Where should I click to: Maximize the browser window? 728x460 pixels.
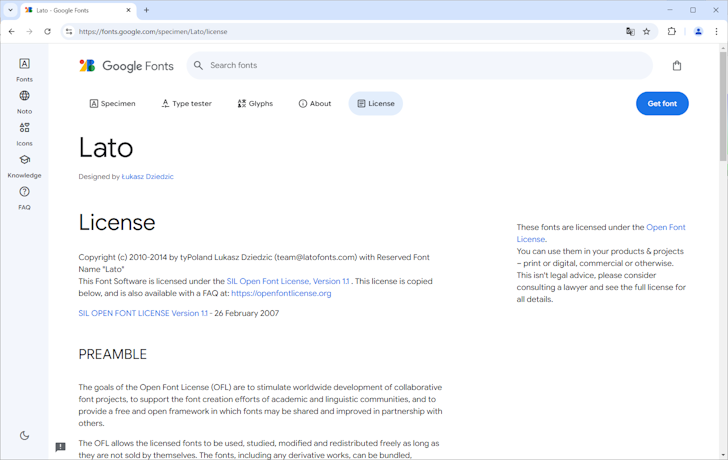[693, 10]
